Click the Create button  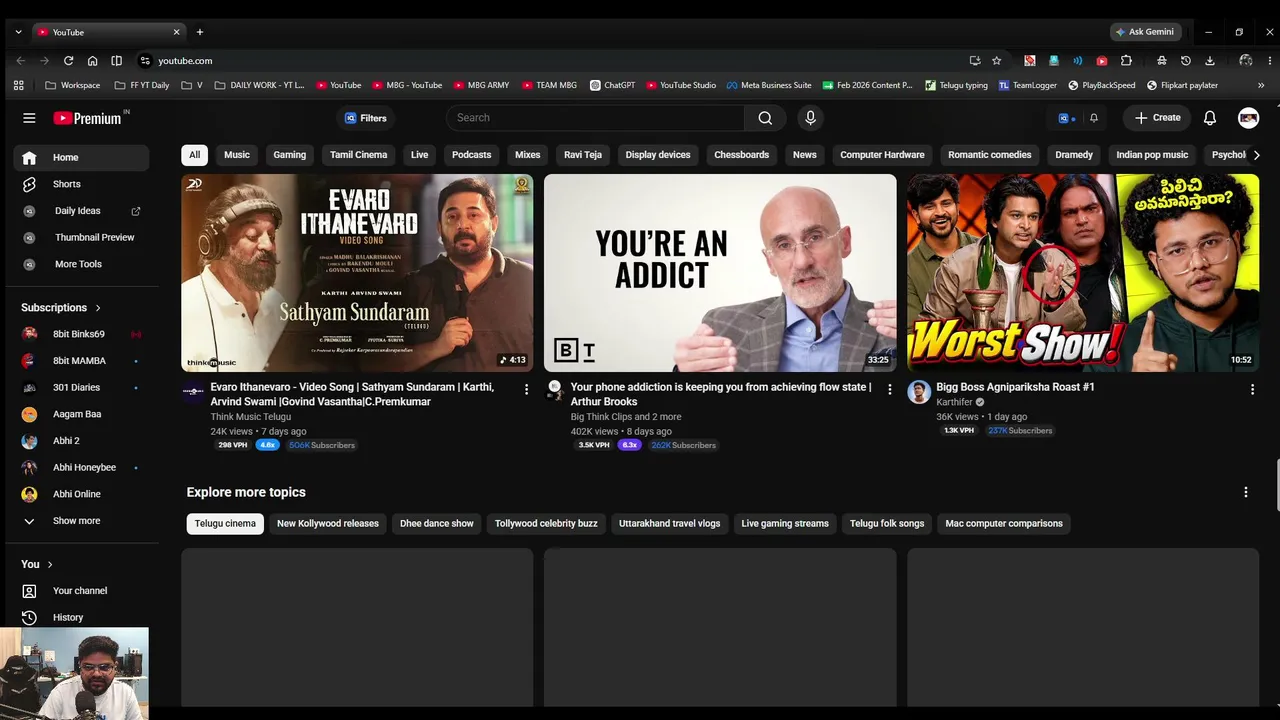(x=1158, y=118)
